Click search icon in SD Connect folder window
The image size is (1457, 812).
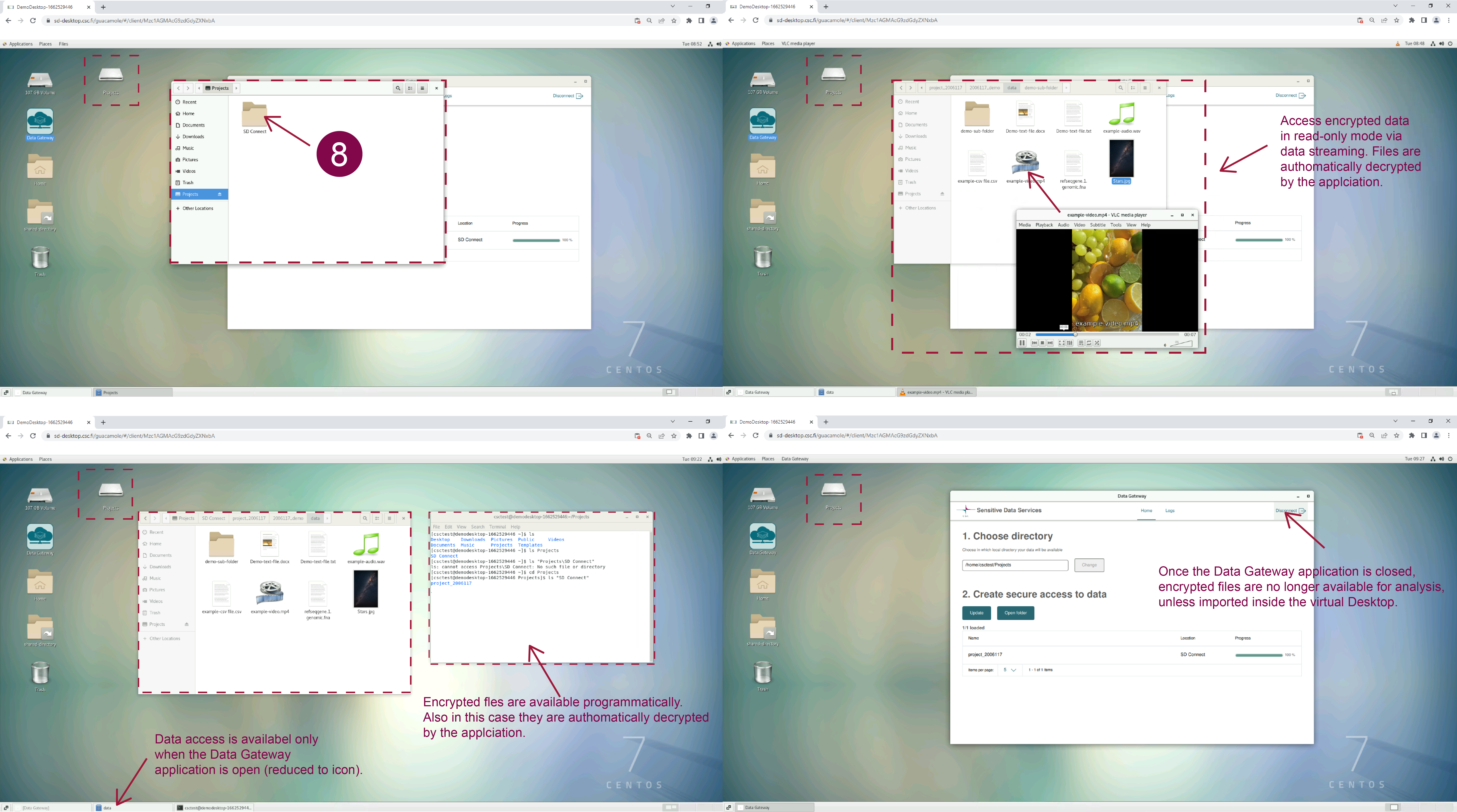[x=398, y=88]
